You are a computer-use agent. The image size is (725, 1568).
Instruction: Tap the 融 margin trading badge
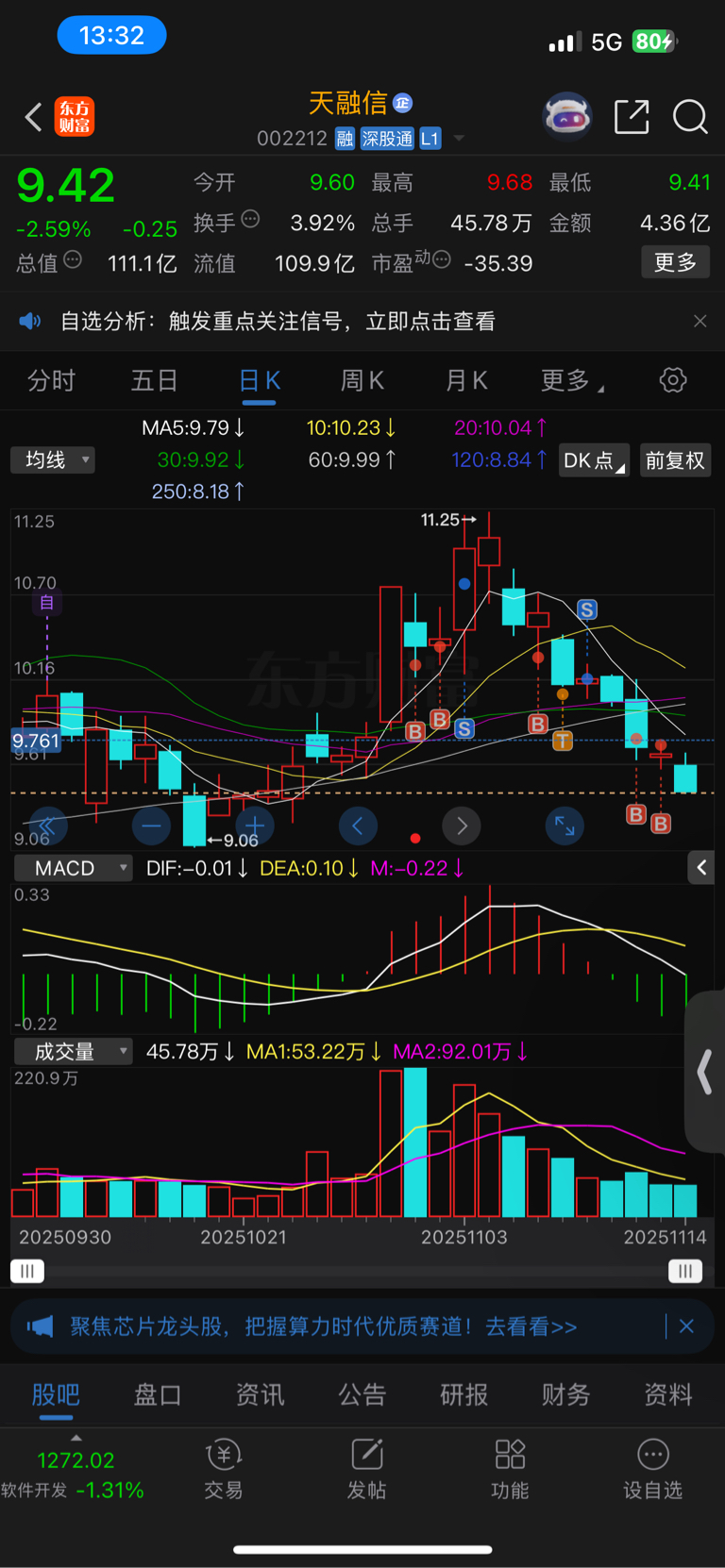[345, 139]
